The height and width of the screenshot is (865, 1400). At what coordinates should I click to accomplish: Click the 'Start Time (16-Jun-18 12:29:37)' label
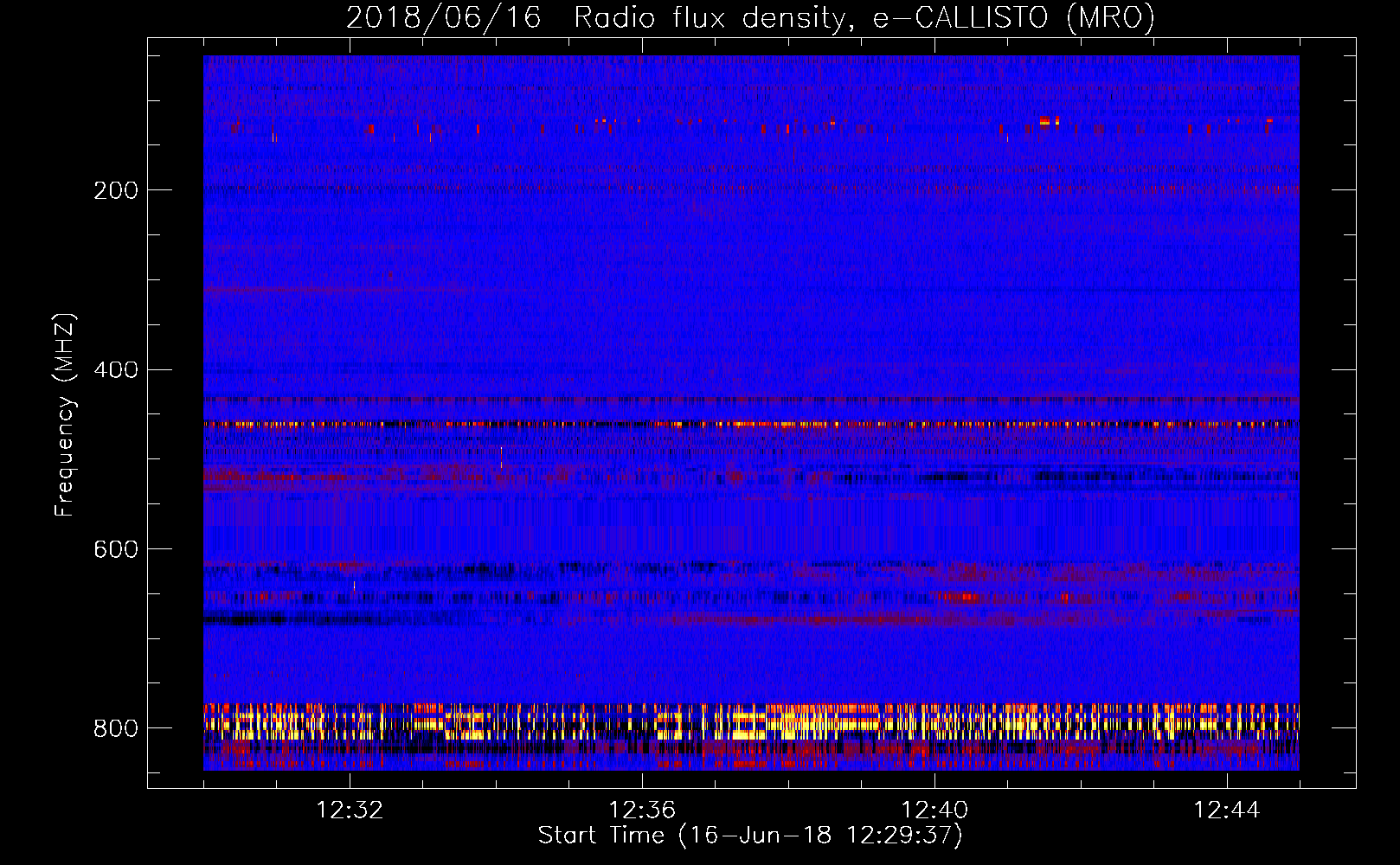pyautogui.click(x=750, y=836)
